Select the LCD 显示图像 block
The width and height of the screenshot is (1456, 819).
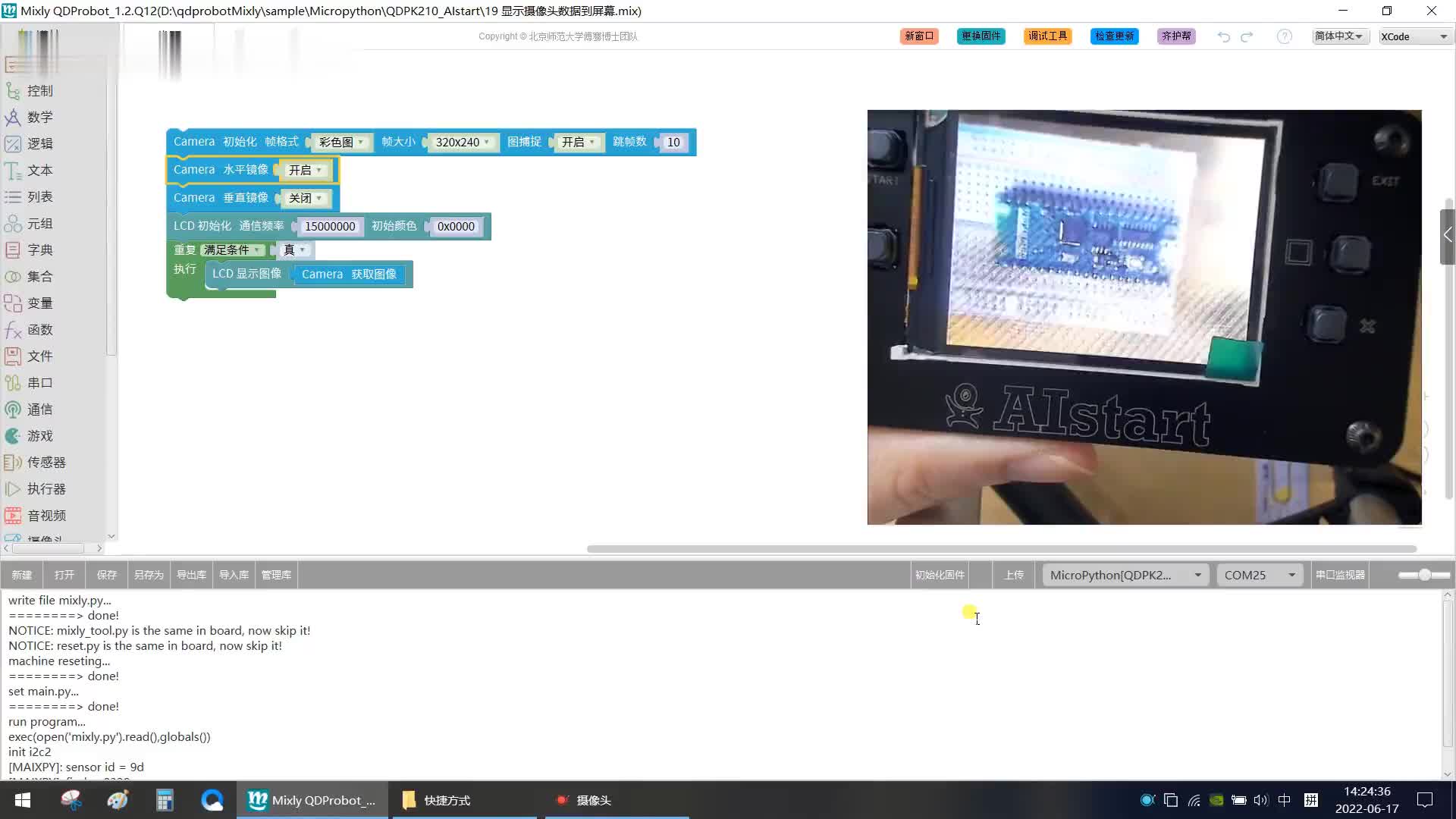click(246, 275)
